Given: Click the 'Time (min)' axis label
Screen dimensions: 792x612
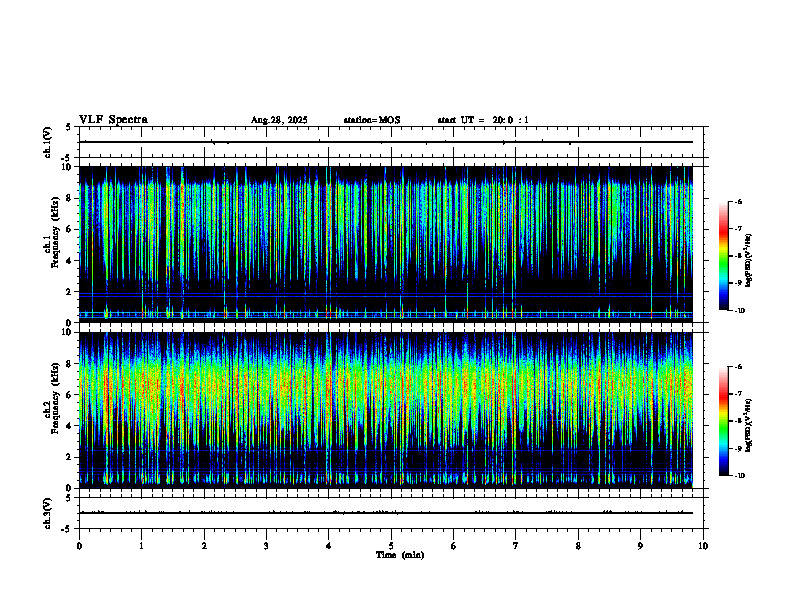Looking at the screenshot, I should pos(400,555).
